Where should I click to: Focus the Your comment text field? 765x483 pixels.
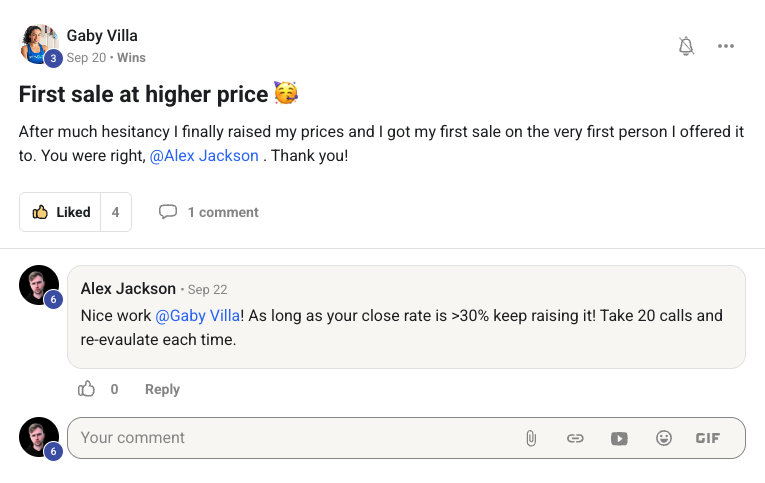point(290,438)
